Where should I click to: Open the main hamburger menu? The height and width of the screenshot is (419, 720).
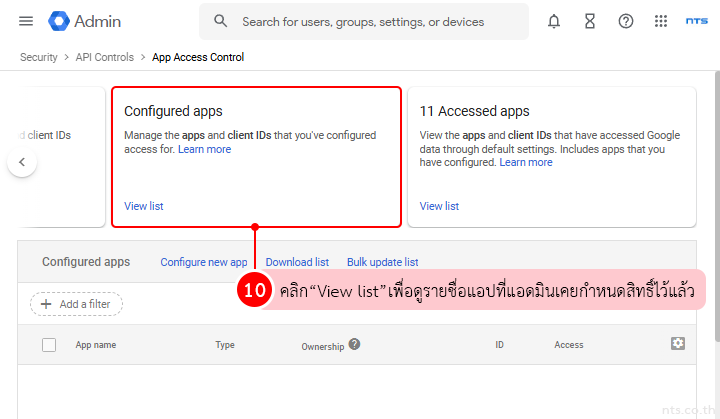(26, 21)
